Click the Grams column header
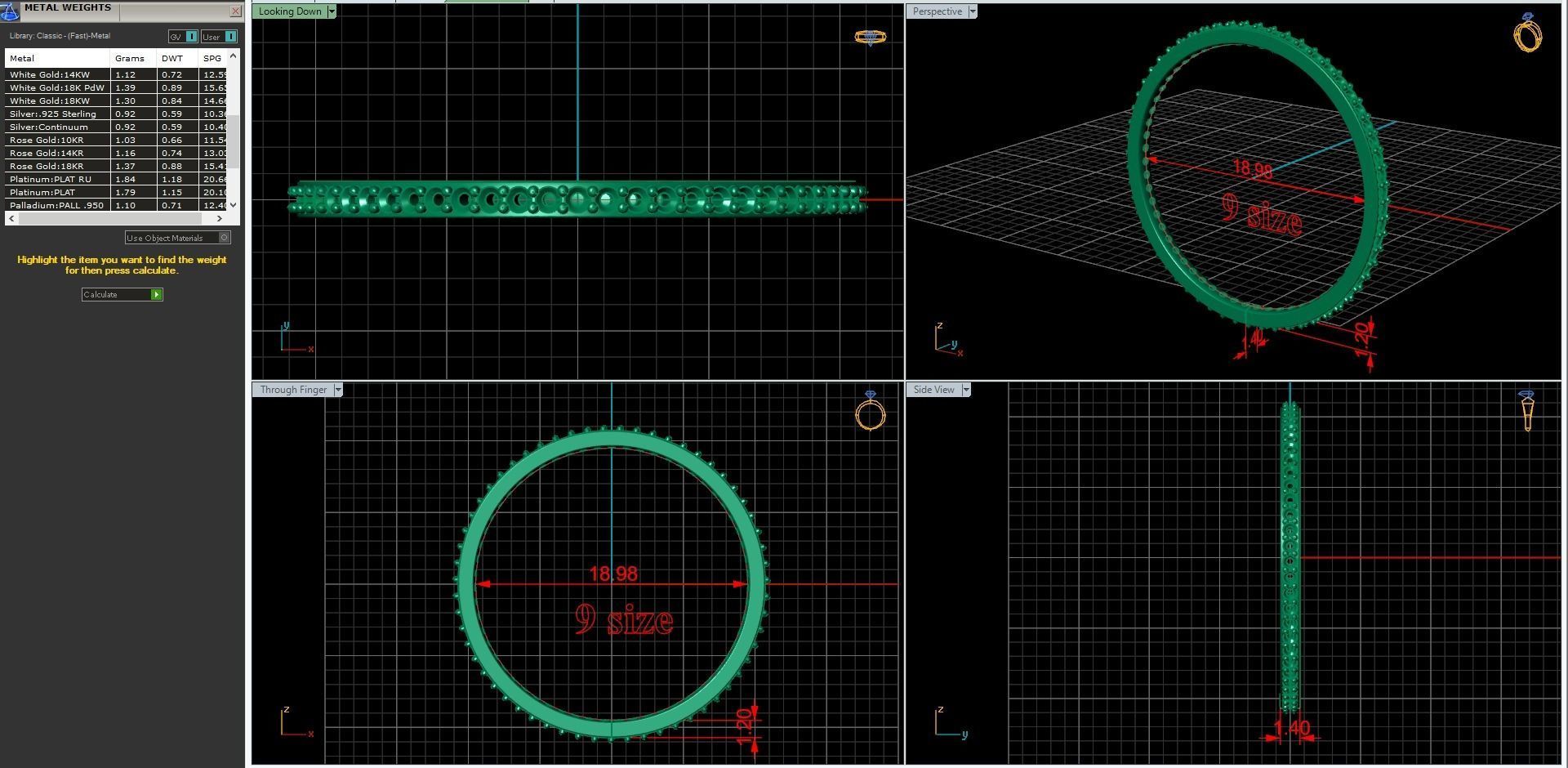Viewport: 1568px width, 768px height. tap(133, 58)
